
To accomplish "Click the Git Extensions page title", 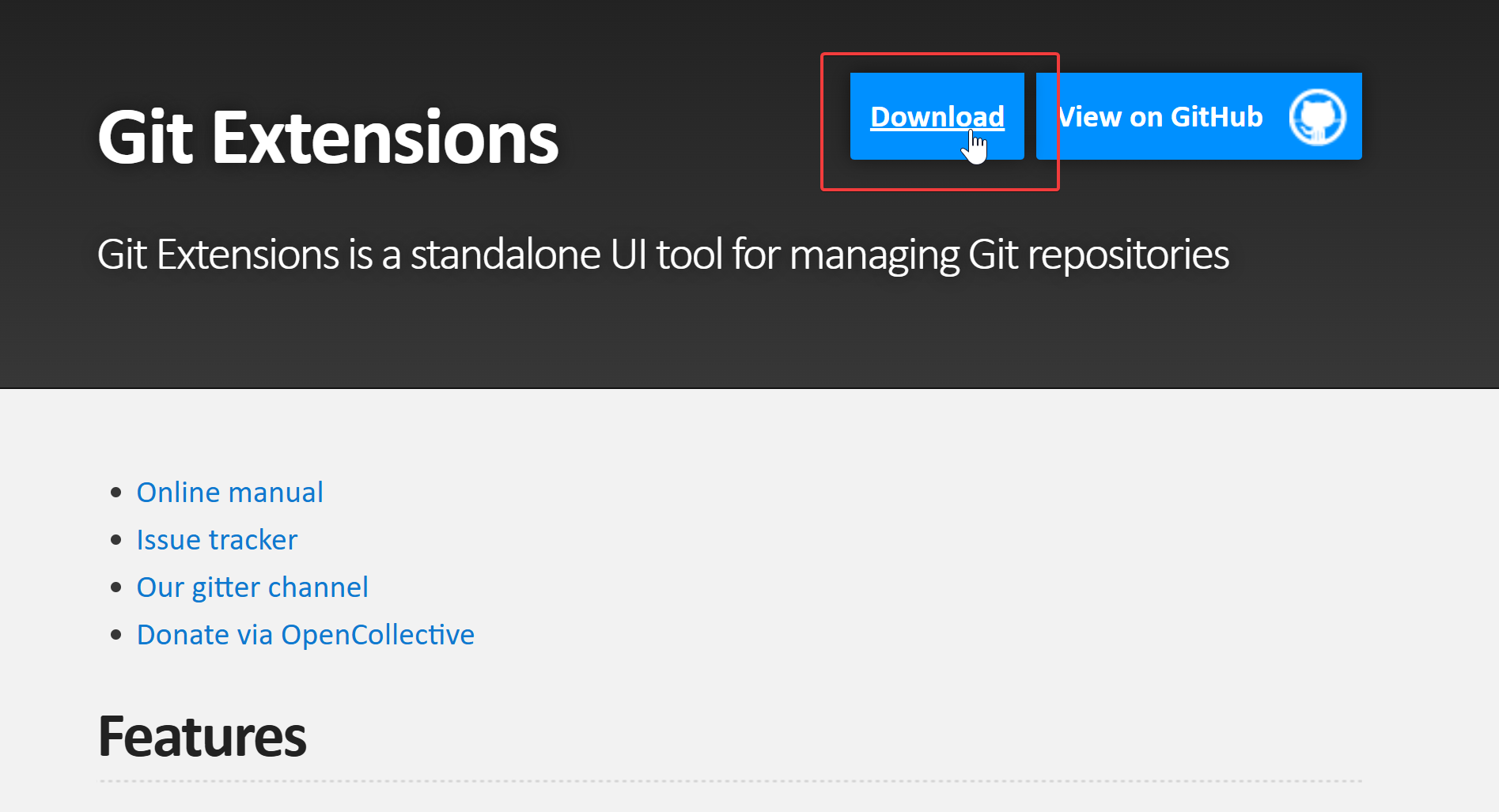I will pyautogui.click(x=327, y=138).
